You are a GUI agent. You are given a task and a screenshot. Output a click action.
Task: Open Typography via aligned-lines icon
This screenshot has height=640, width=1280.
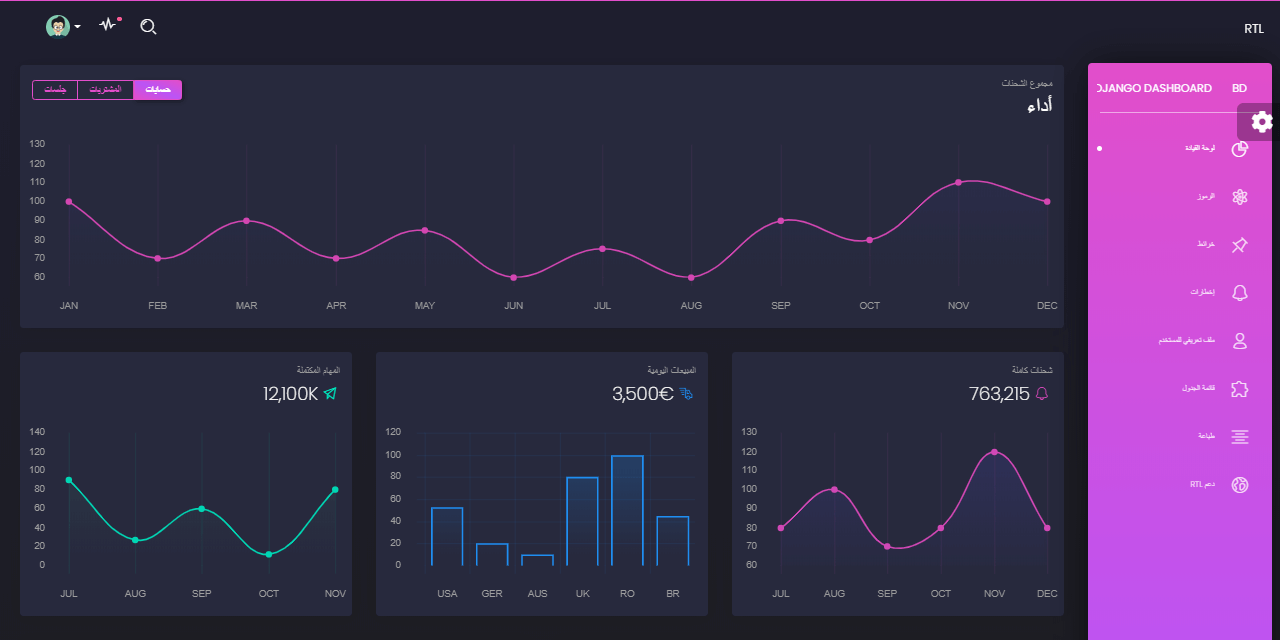click(1240, 437)
